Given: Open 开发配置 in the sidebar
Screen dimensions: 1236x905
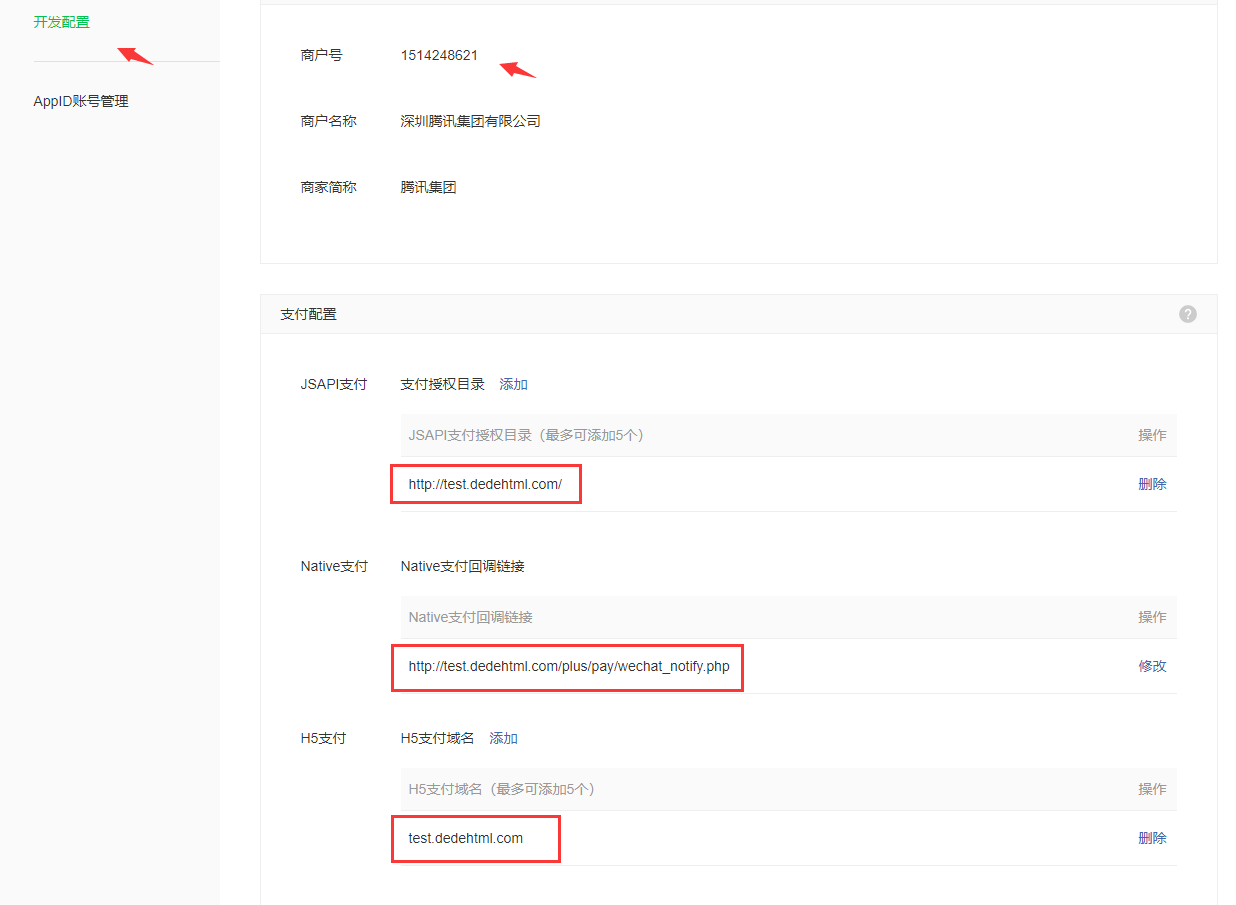Looking at the screenshot, I should (61, 22).
